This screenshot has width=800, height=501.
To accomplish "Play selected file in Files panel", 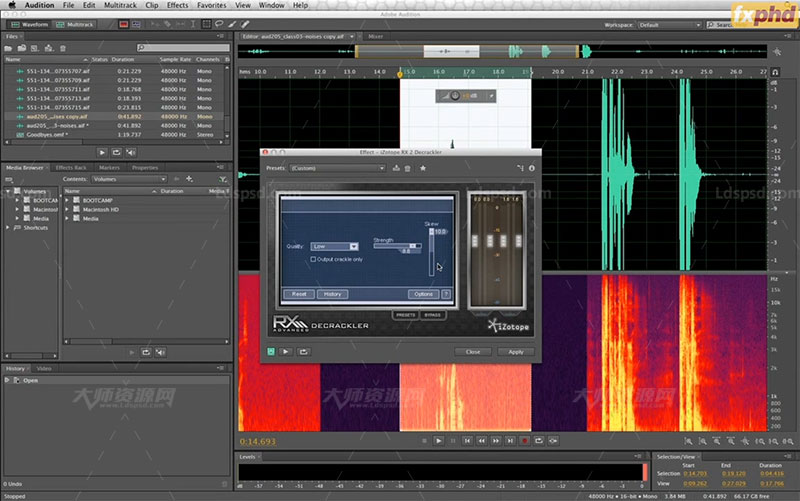I will click(x=102, y=152).
